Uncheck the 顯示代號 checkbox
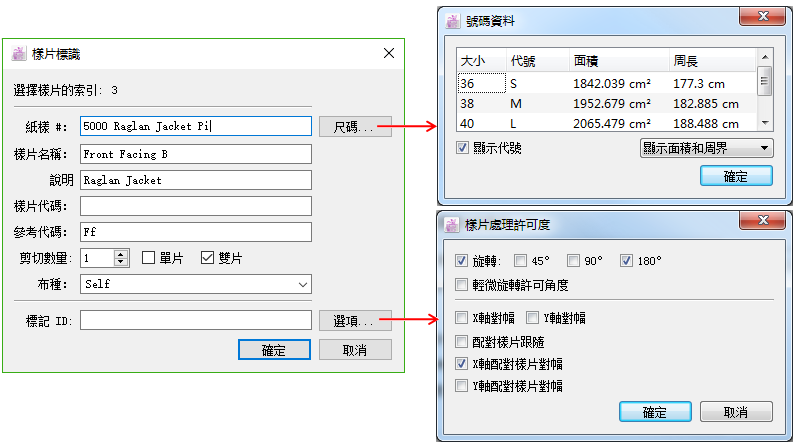Screen dimensions: 797x448 tap(462, 148)
